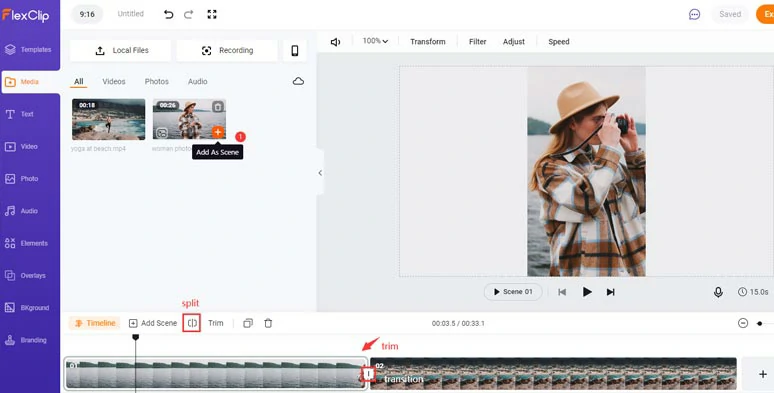Delete selected scene with trash icon
774x393 pixels.
[x=268, y=323]
